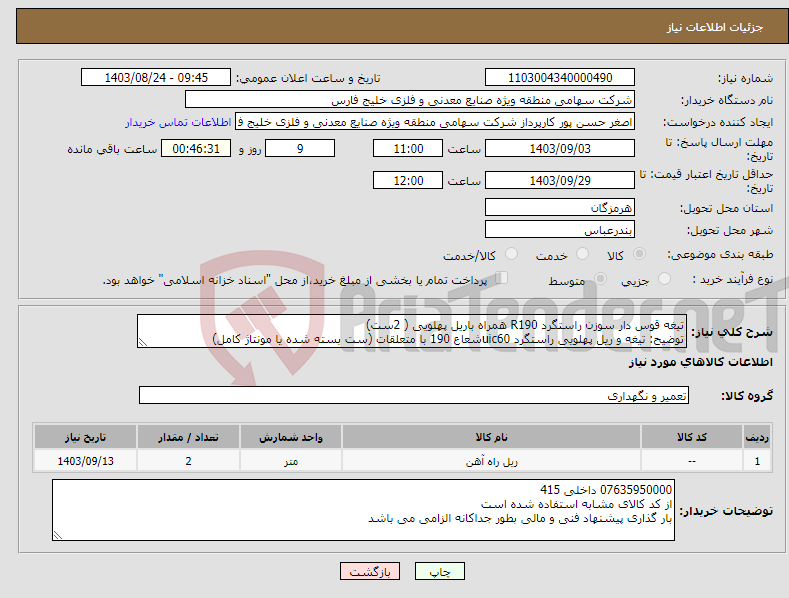Click the need number field 1103004340000490

pos(560,78)
